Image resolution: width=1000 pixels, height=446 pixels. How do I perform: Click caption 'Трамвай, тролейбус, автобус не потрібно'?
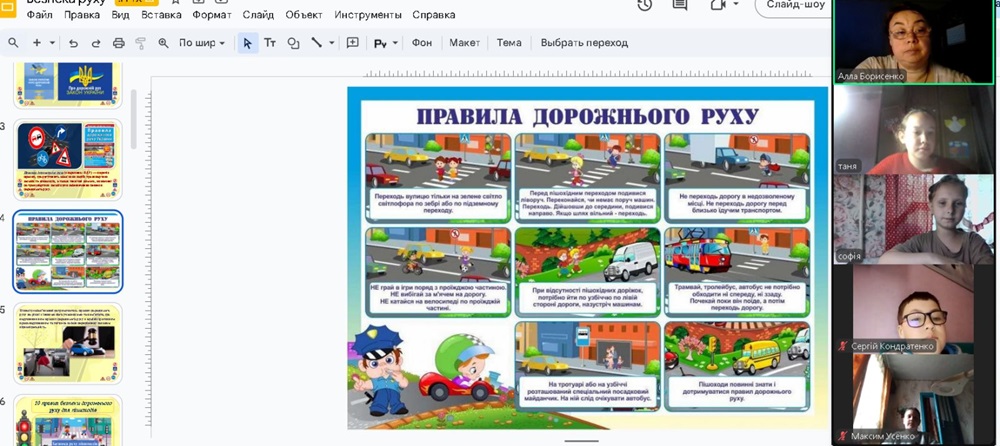(737, 297)
